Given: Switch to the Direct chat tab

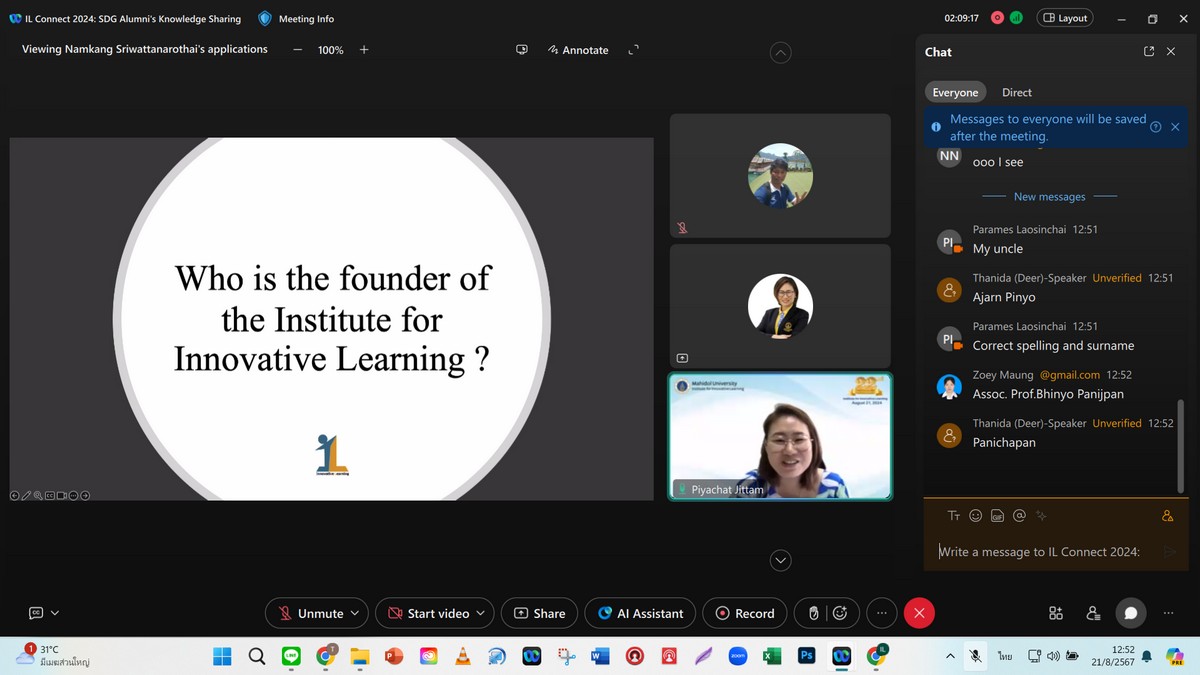Looking at the screenshot, I should click(x=1016, y=92).
